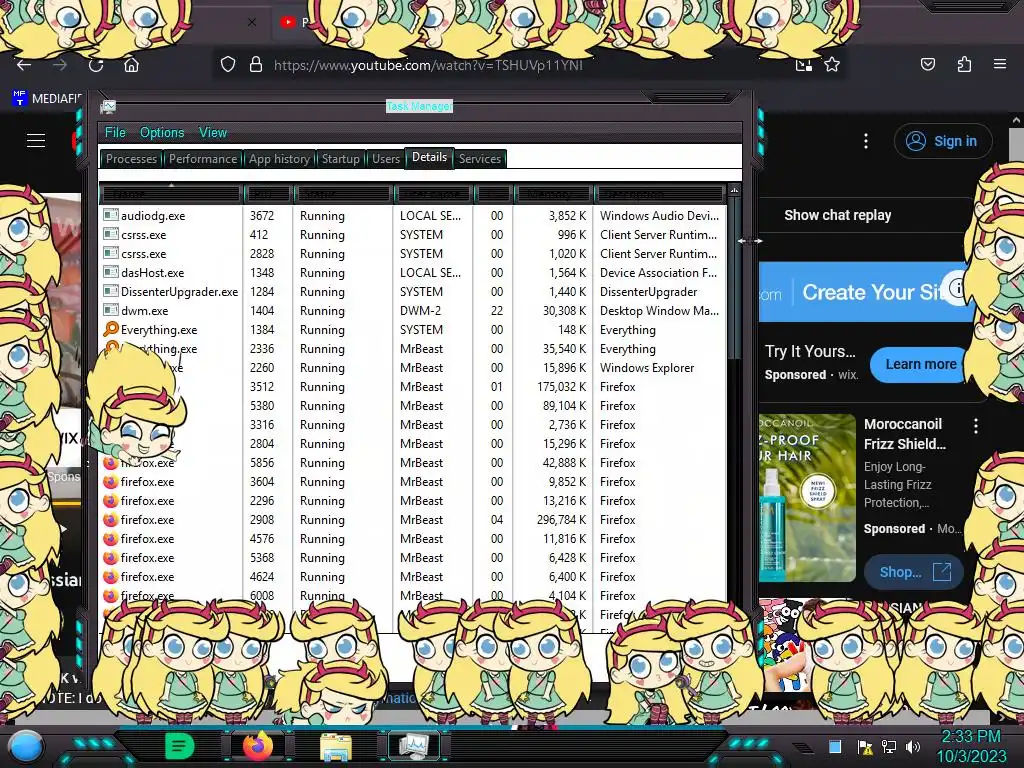Open YouTube's guide hamburger menu
The width and height of the screenshot is (1024, 768).
coord(36,140)
